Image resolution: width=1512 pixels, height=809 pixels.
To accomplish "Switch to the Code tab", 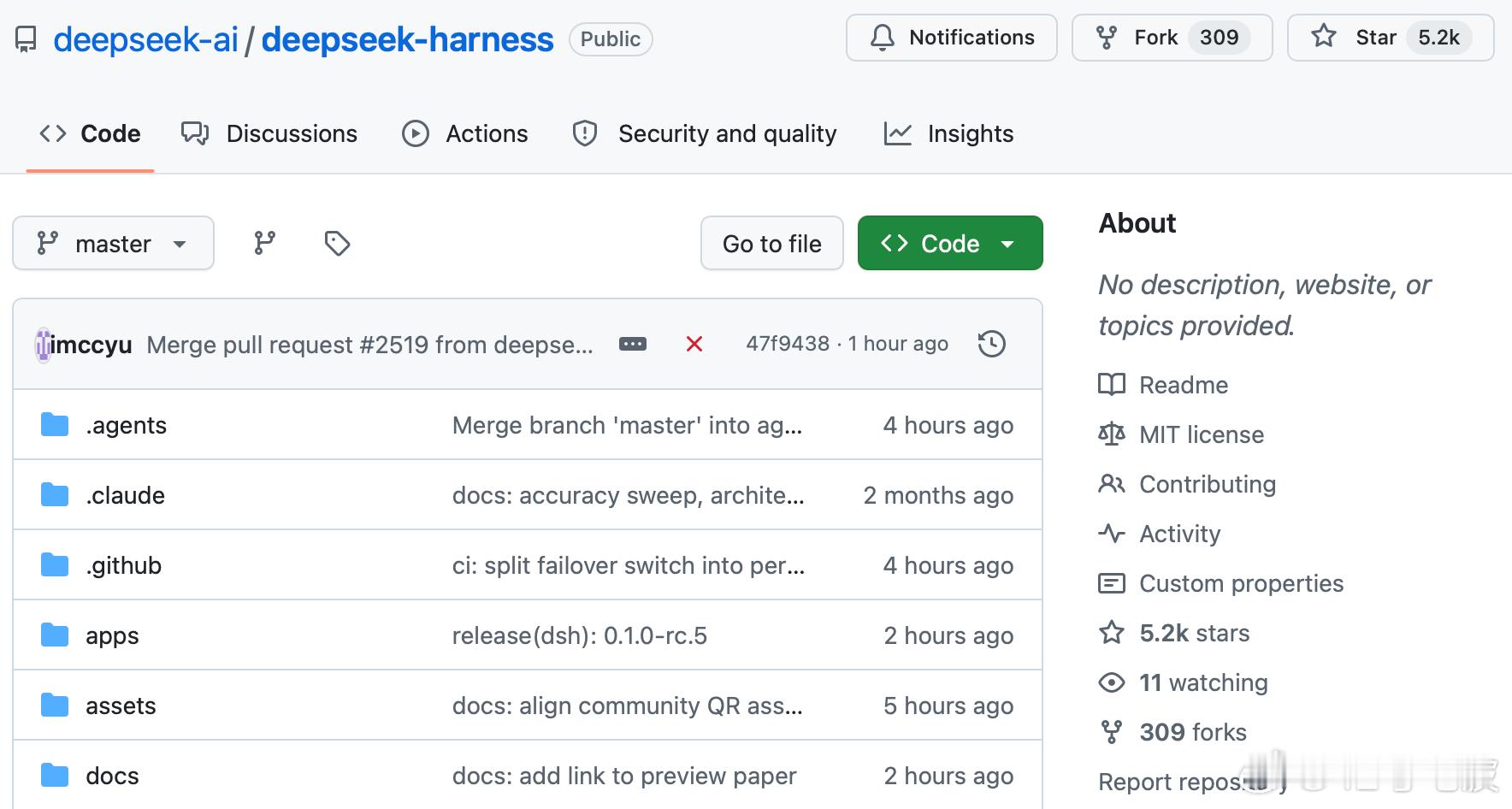I will (90, 133).
